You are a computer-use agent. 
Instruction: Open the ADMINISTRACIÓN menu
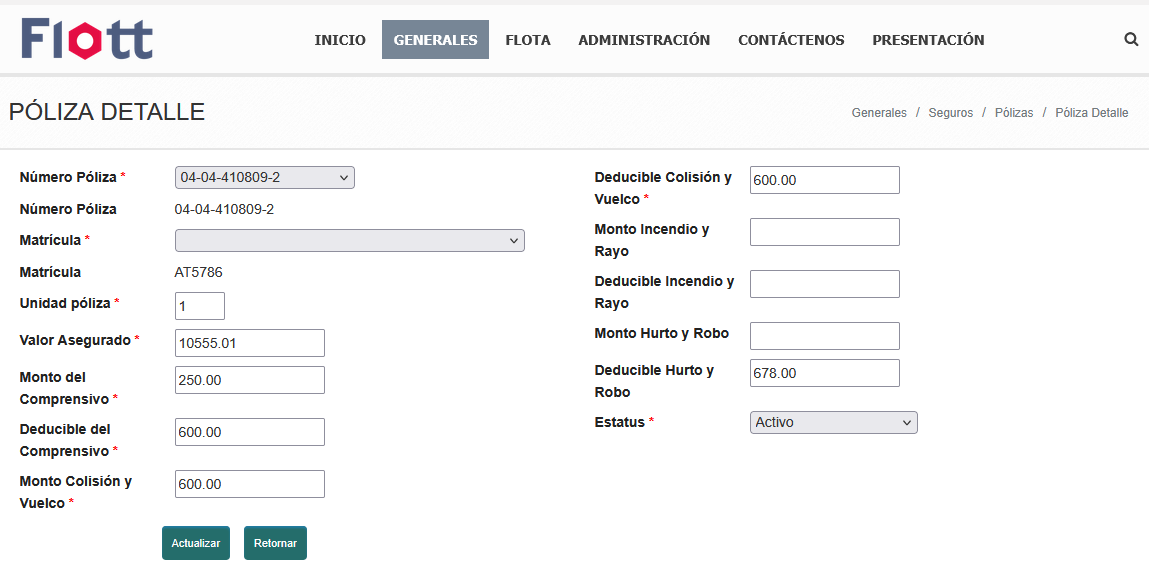(x=644, y=40)
